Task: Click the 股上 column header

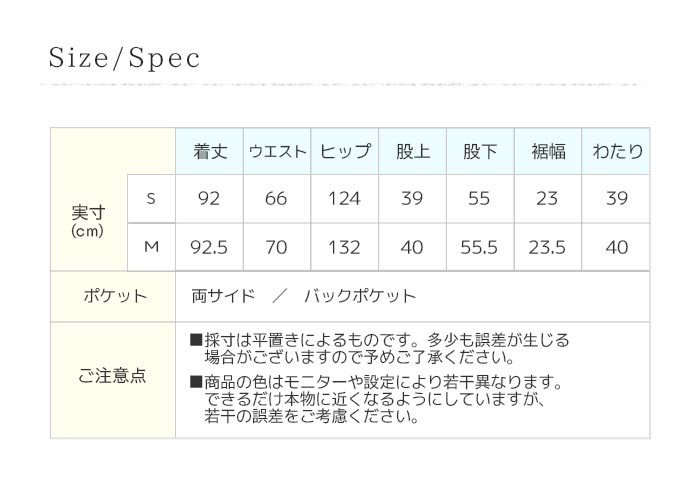Action: 412,151
